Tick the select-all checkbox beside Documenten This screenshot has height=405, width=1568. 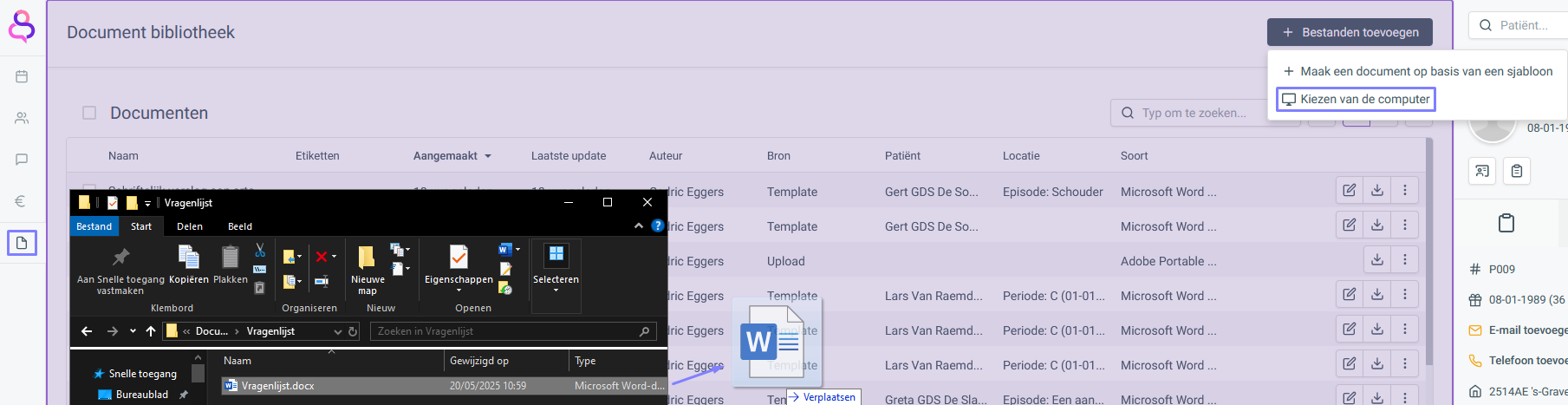(89, 113)
